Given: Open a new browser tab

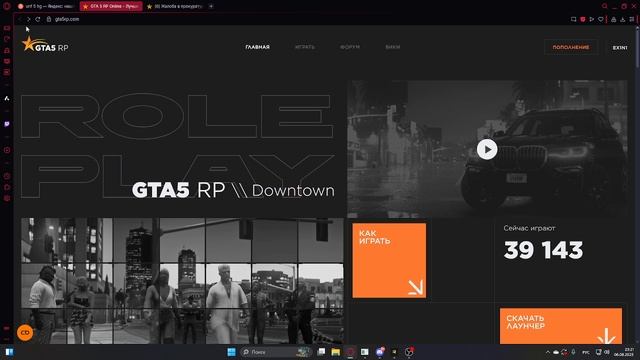Looking at the screenshot, I should [211, 6].
